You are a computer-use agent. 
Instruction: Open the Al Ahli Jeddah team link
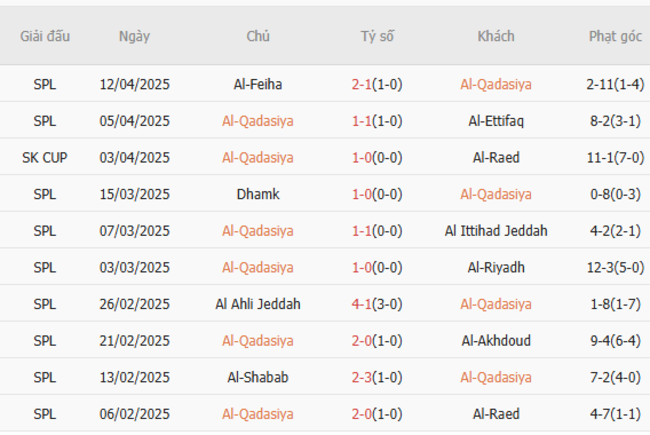coord(257,304)
